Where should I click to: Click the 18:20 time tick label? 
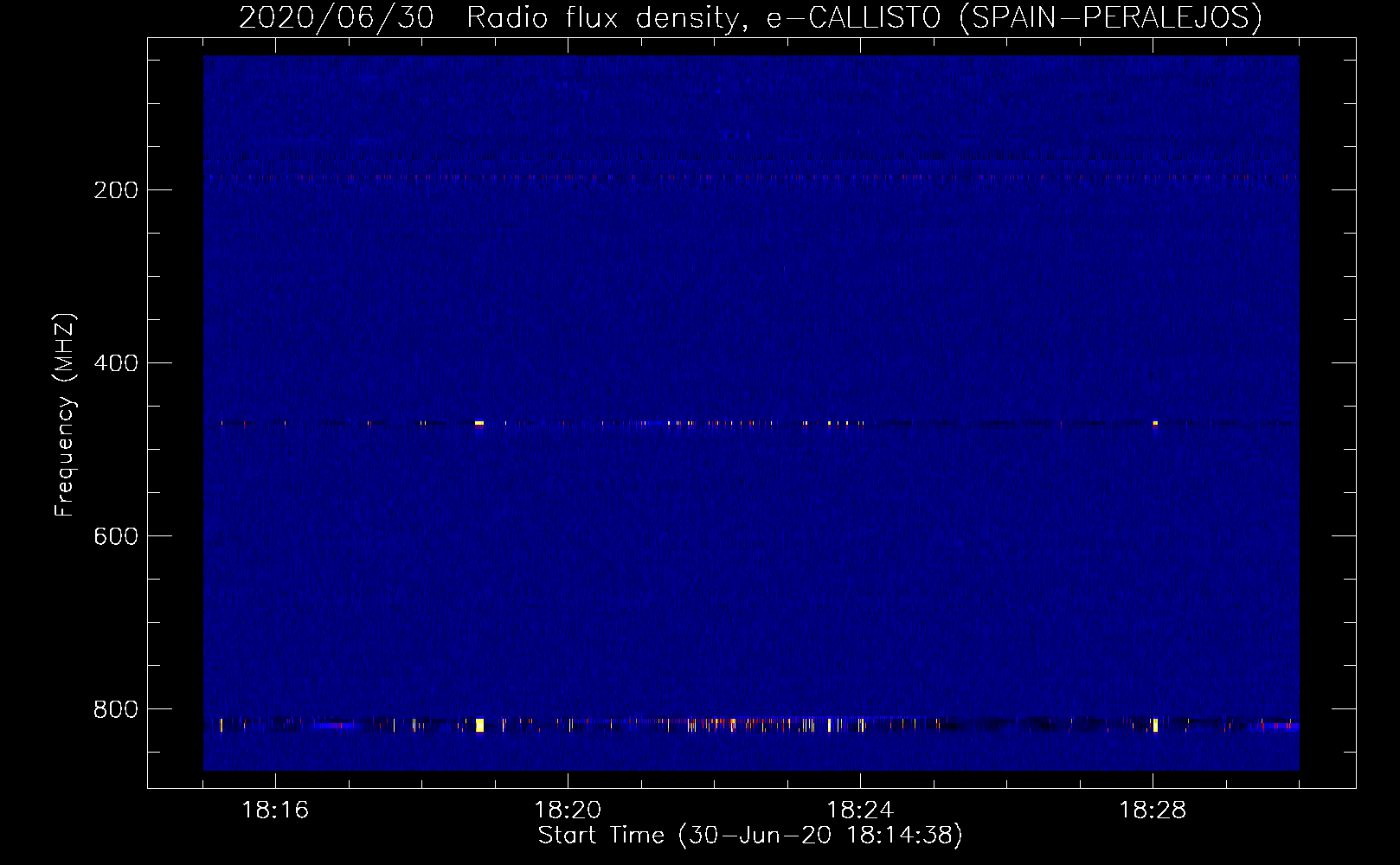568,811
